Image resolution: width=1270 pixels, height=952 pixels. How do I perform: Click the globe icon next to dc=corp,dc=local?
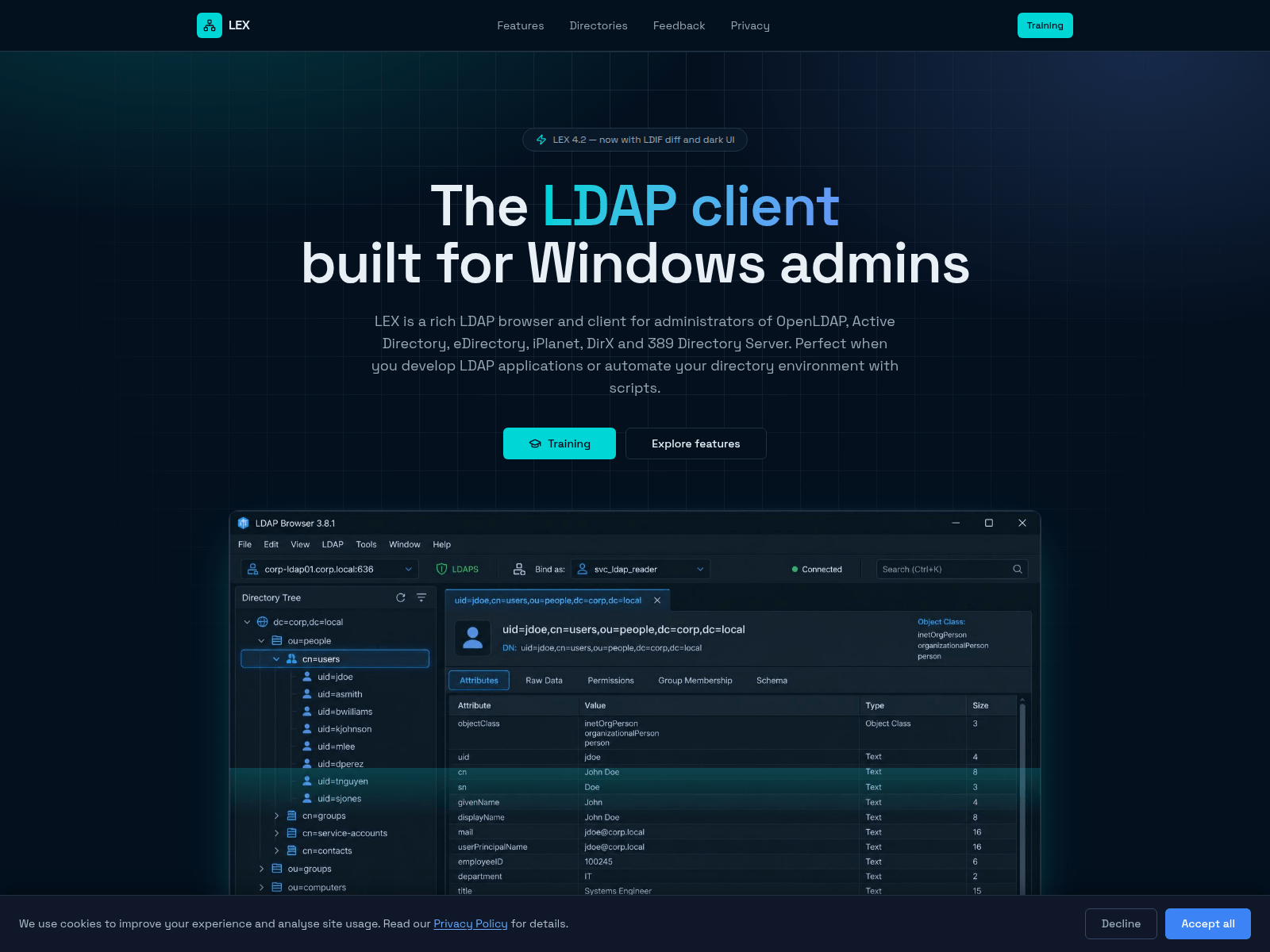(x=263, y=622)
